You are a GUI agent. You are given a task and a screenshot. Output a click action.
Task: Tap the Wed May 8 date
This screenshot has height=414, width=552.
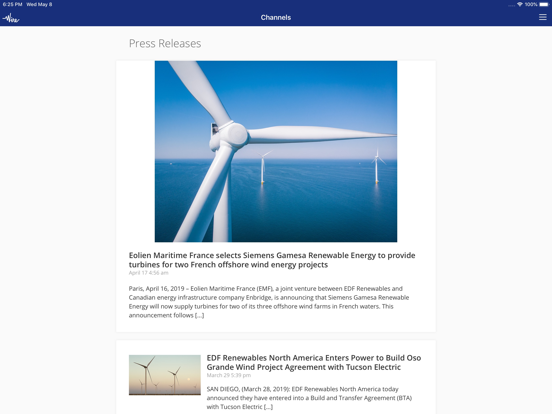click(x=39, y=4)
